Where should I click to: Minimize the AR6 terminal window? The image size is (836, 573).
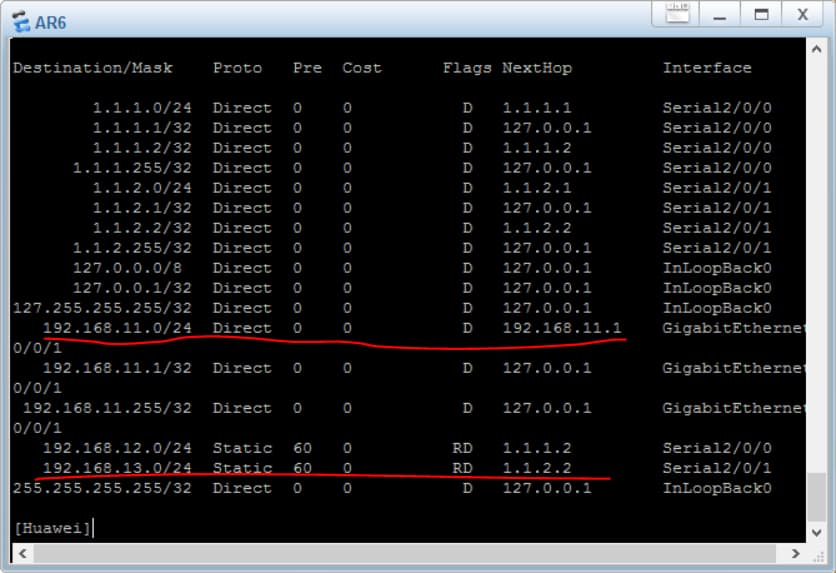click(x=719, y=14)
